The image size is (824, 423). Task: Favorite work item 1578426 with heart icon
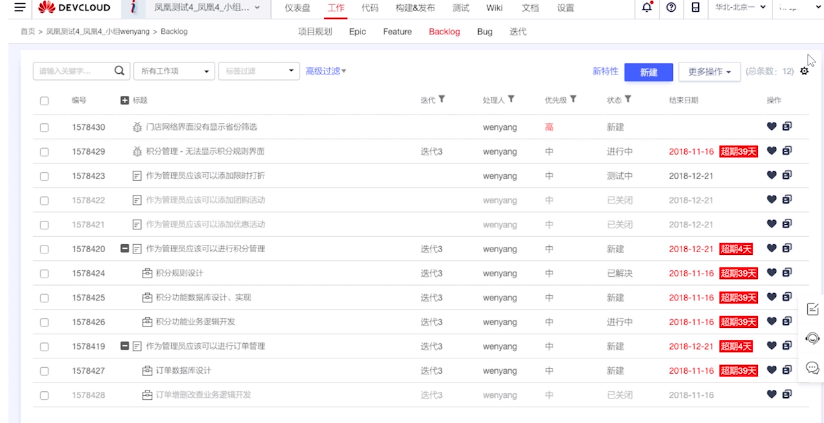coord(771,321)
